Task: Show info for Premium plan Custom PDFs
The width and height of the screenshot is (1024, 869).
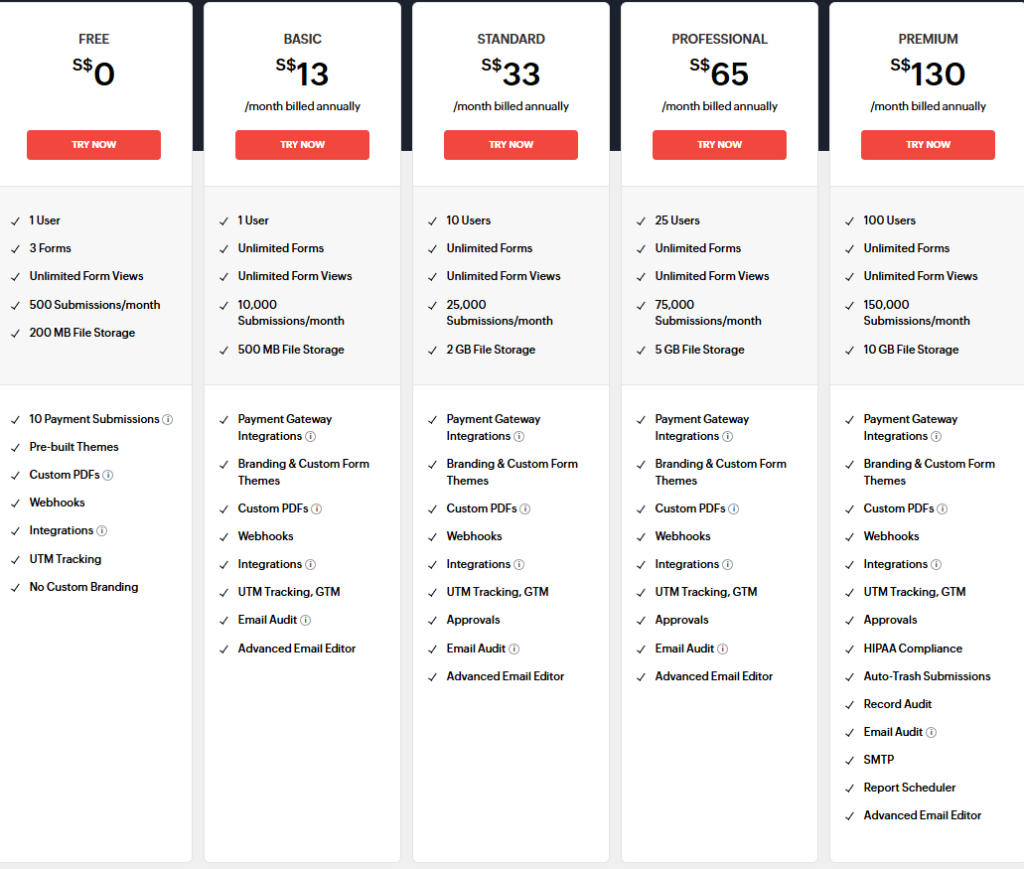Action: click(942, 509)
